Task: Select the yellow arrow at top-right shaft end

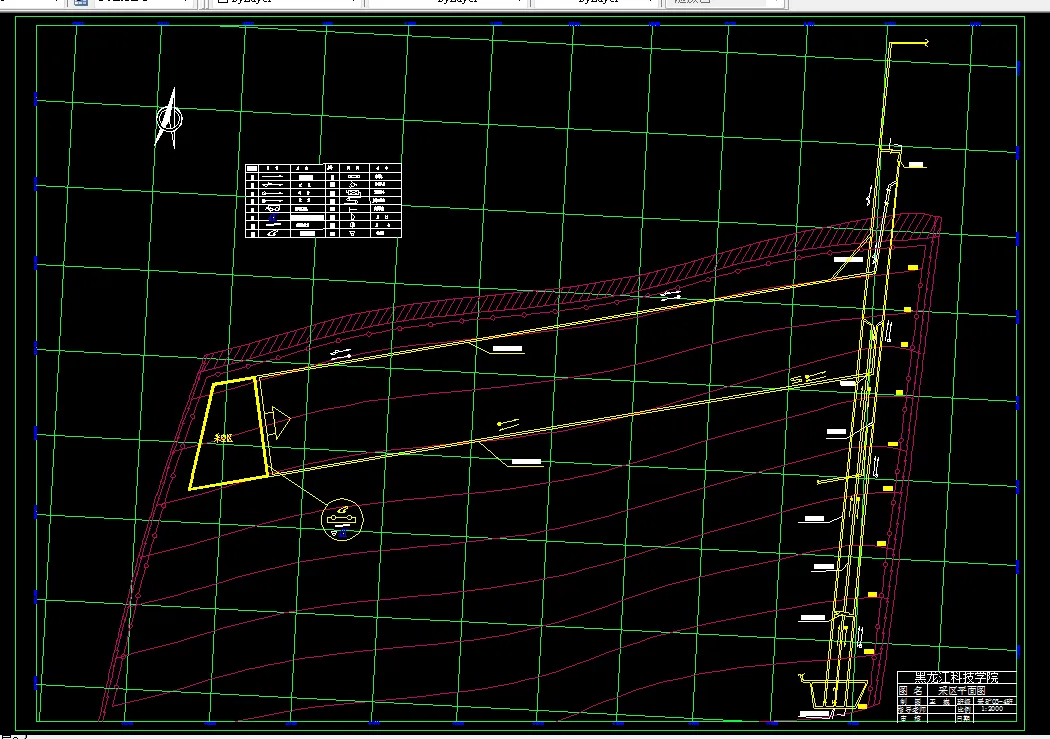Action: [909, 43]
